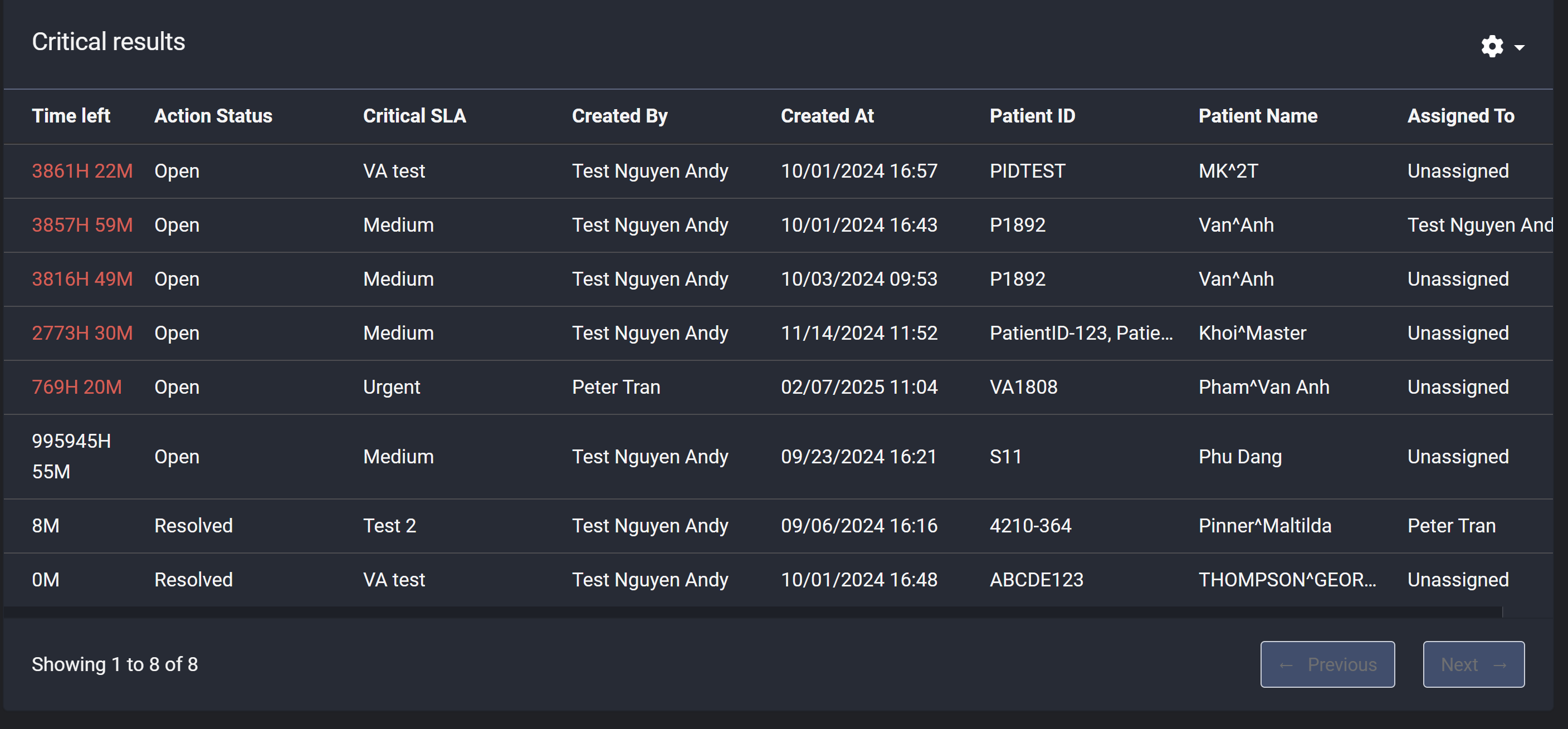Sort by Action Status column header
The width and height of the screenshot is (1568, 729).
[213, 116]
